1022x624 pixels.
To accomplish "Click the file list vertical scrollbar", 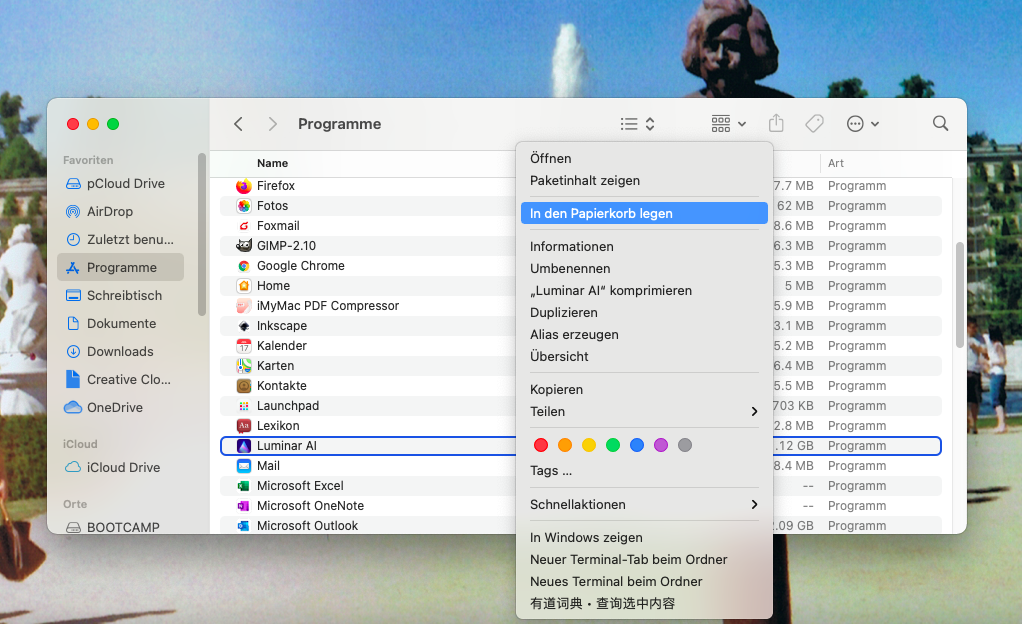I will [959, 295].
